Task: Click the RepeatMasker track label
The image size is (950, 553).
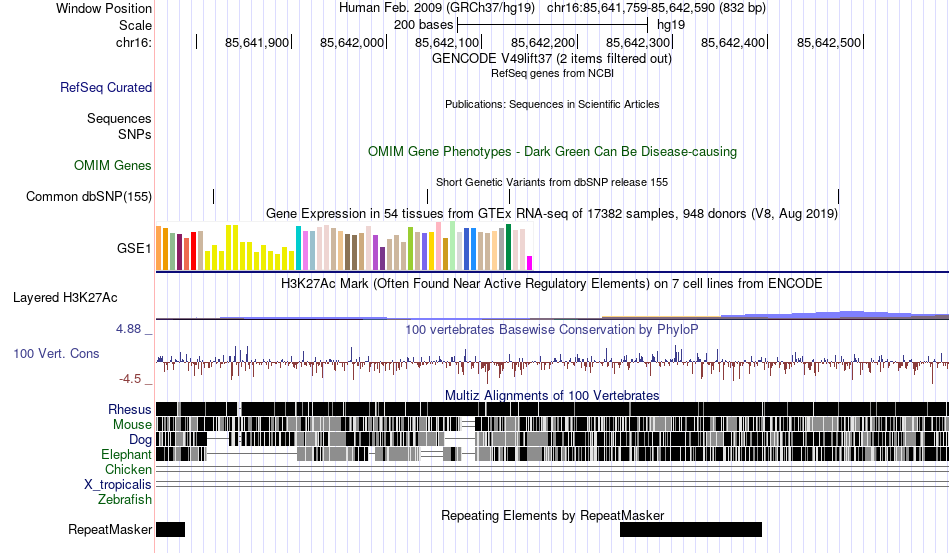Action: (110, 529)
